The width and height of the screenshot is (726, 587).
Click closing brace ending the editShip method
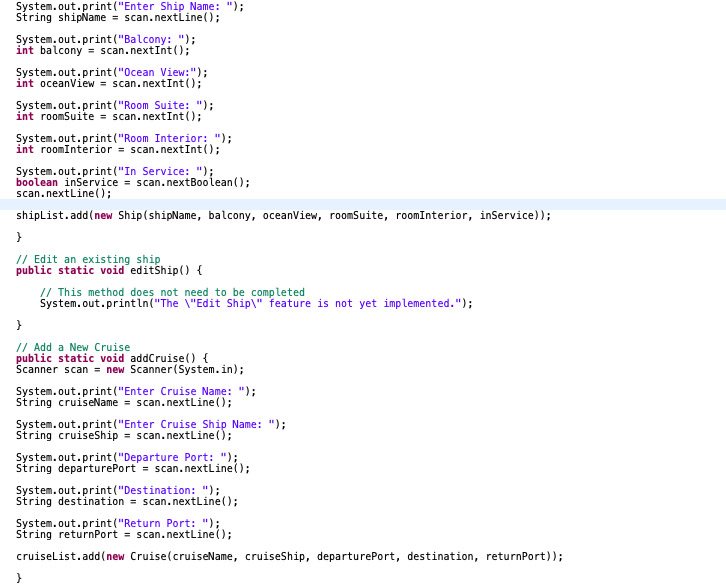[x=19, y=325]
